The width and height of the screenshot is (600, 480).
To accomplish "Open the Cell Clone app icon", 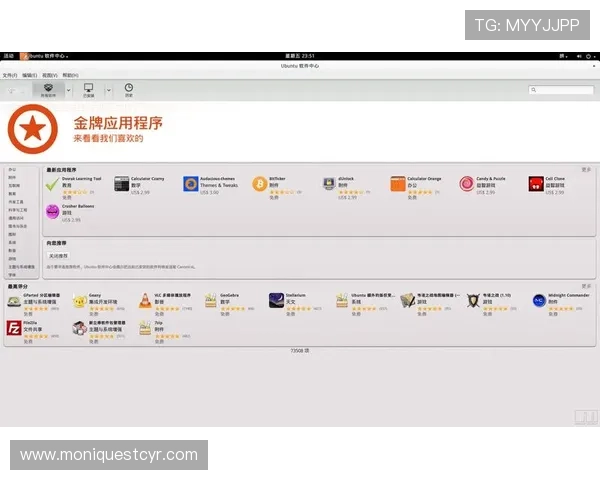I will [x=536, y=184].
